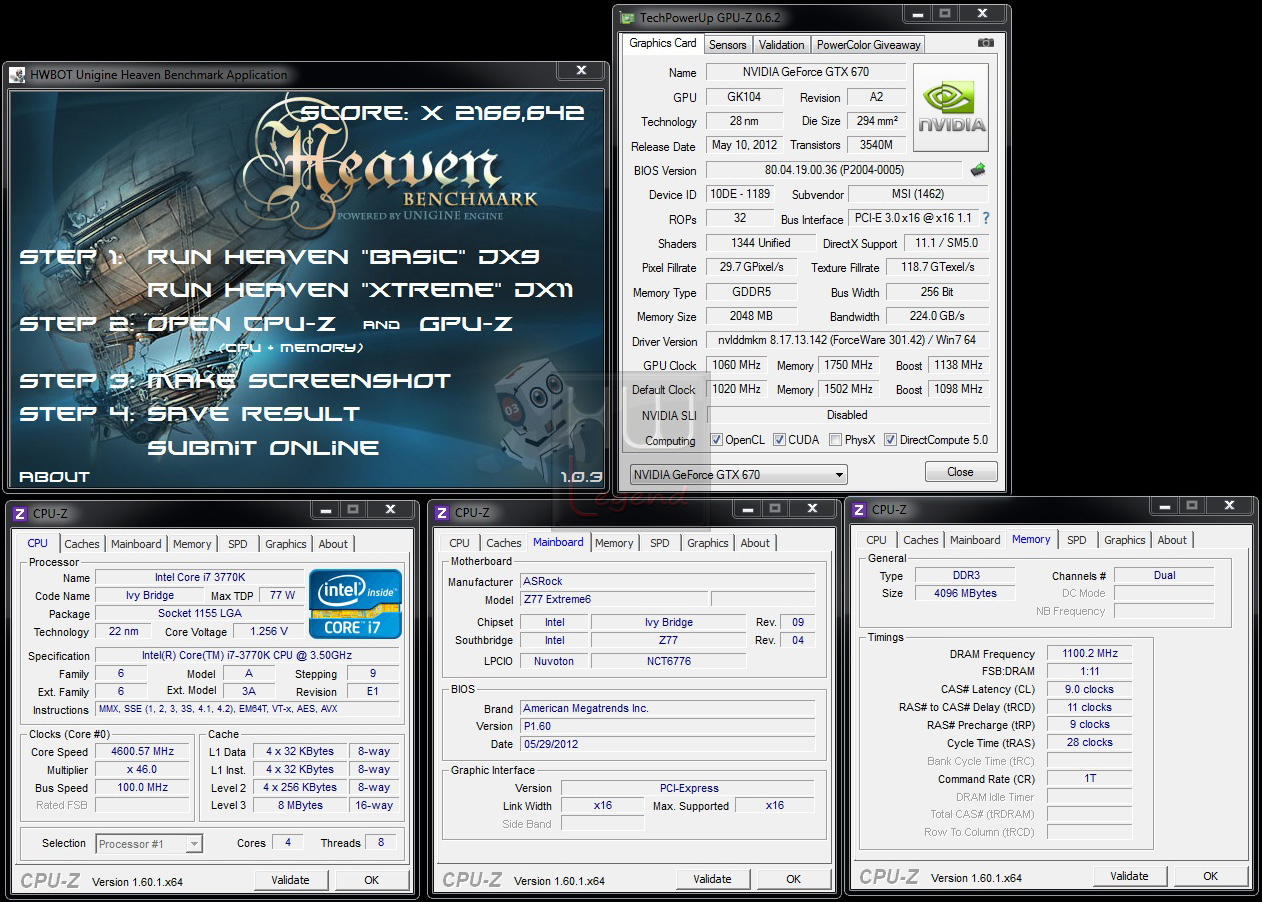
Task: Click "About" in the Heaven benchmark window
Action: (x=54, y=477)
